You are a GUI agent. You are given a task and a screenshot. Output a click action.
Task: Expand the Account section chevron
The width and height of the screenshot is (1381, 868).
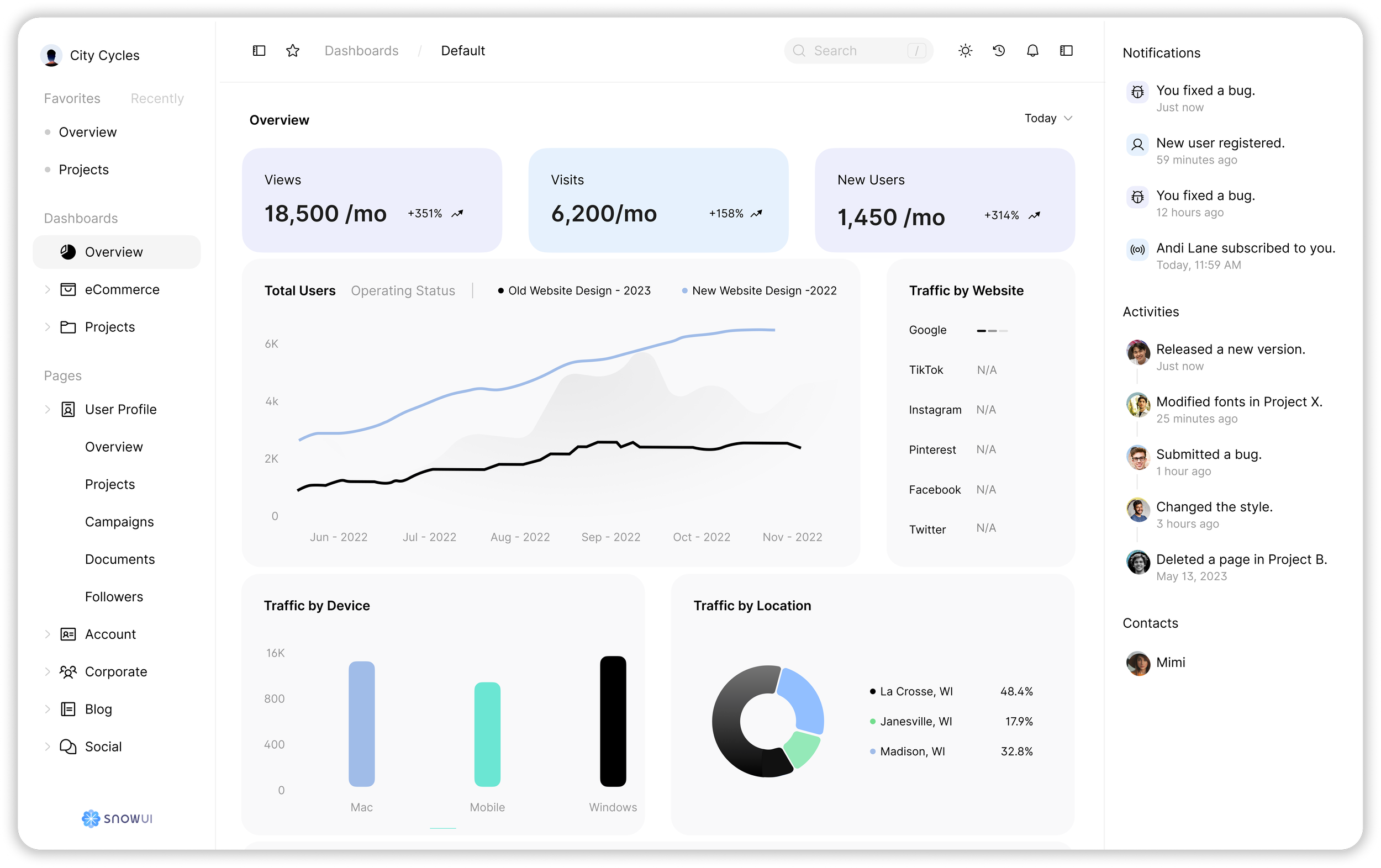[x=48, y=634]
